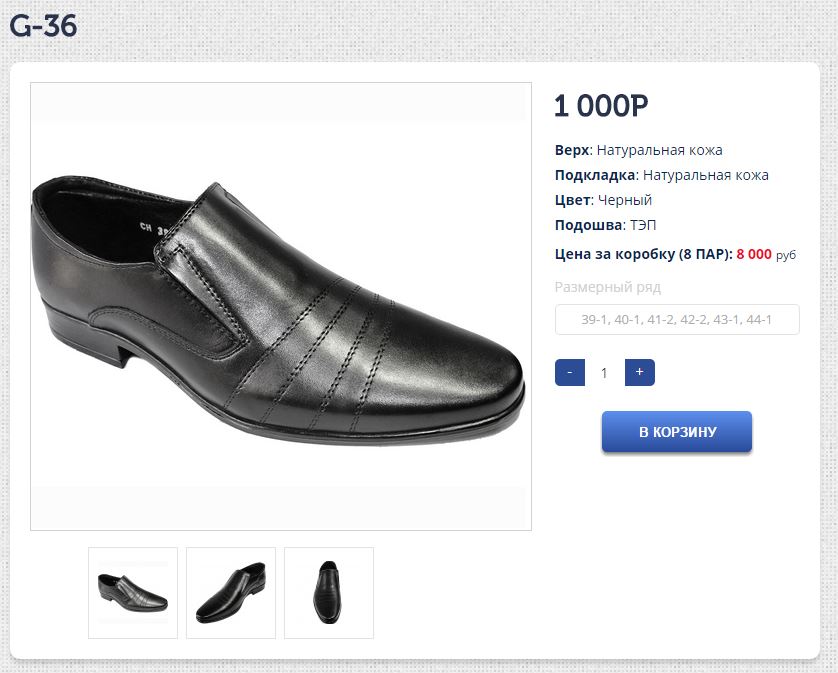Click the Верх attribute label
Screen dimensions: 838x673
(572, 150)
